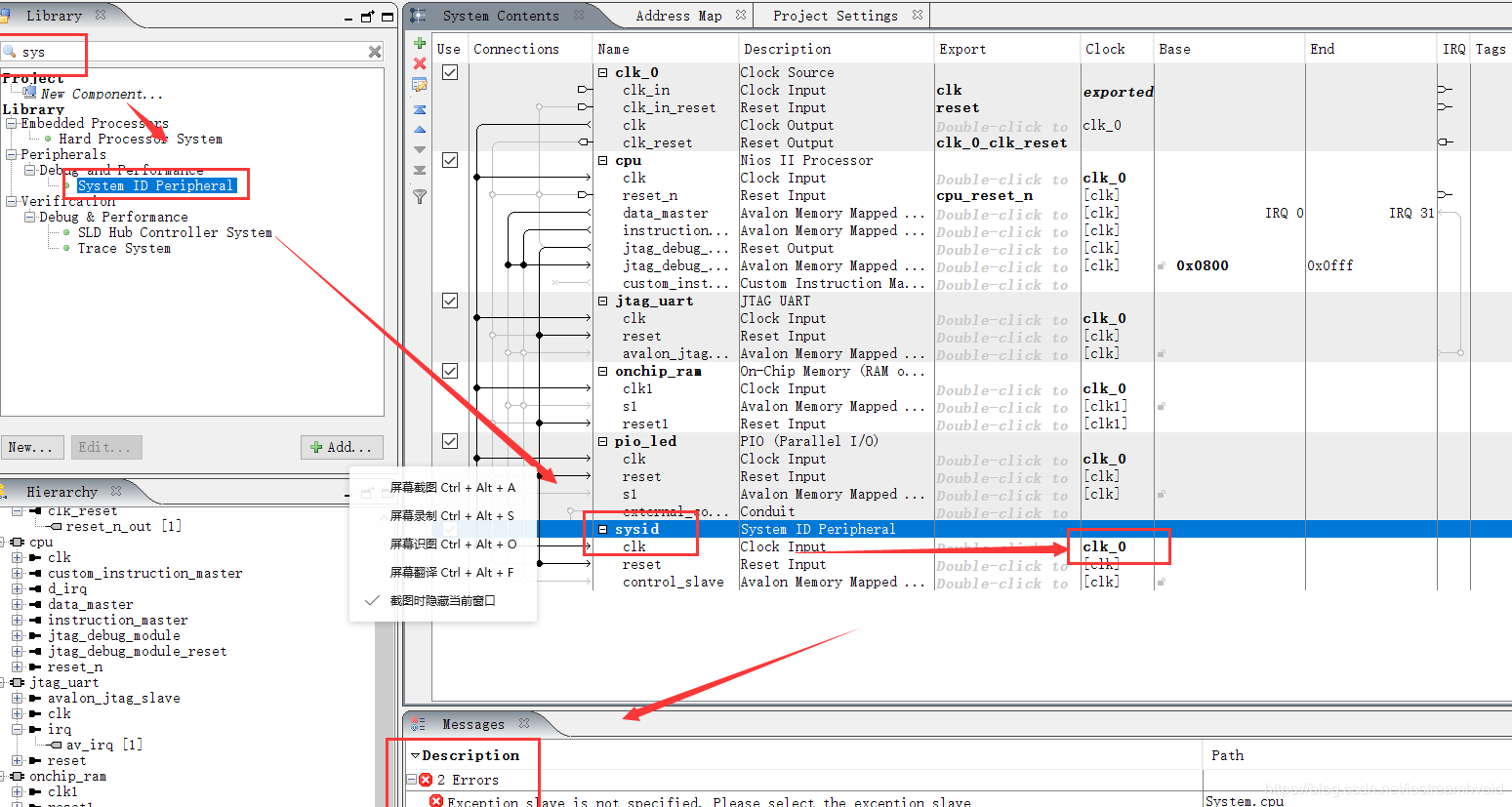The height and width of the screenshot is (807, 1512).
Task: Click the onchip_ram component icon in Hierarchy
Action: (18, 776)
